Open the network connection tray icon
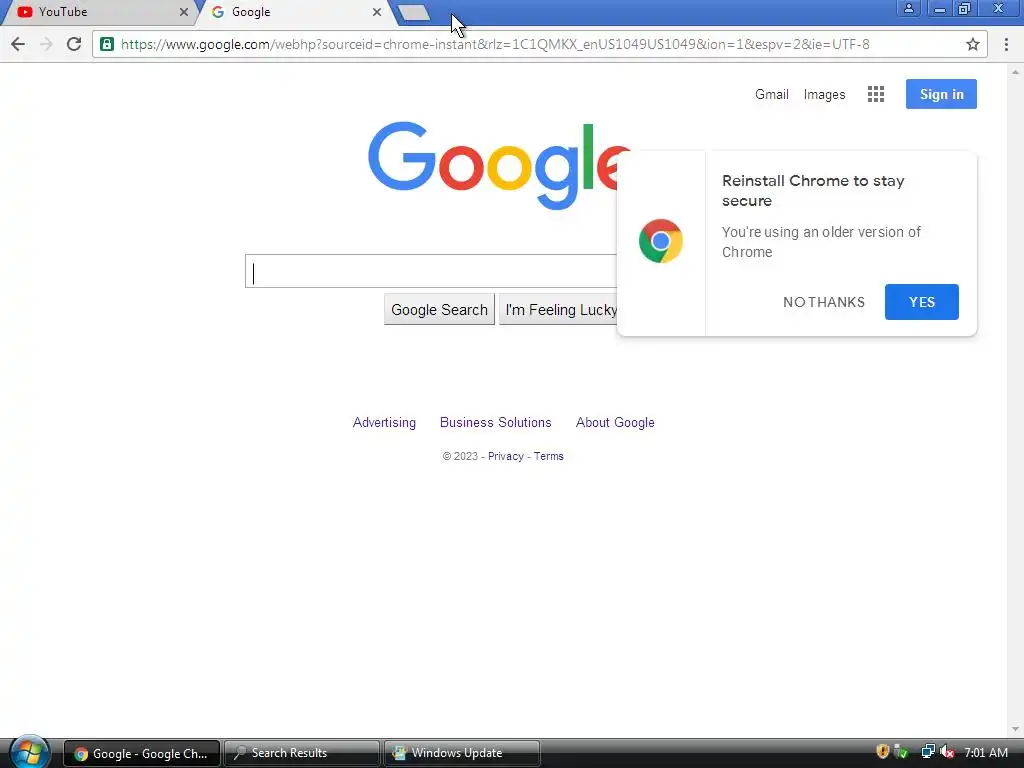 [927, 752]
